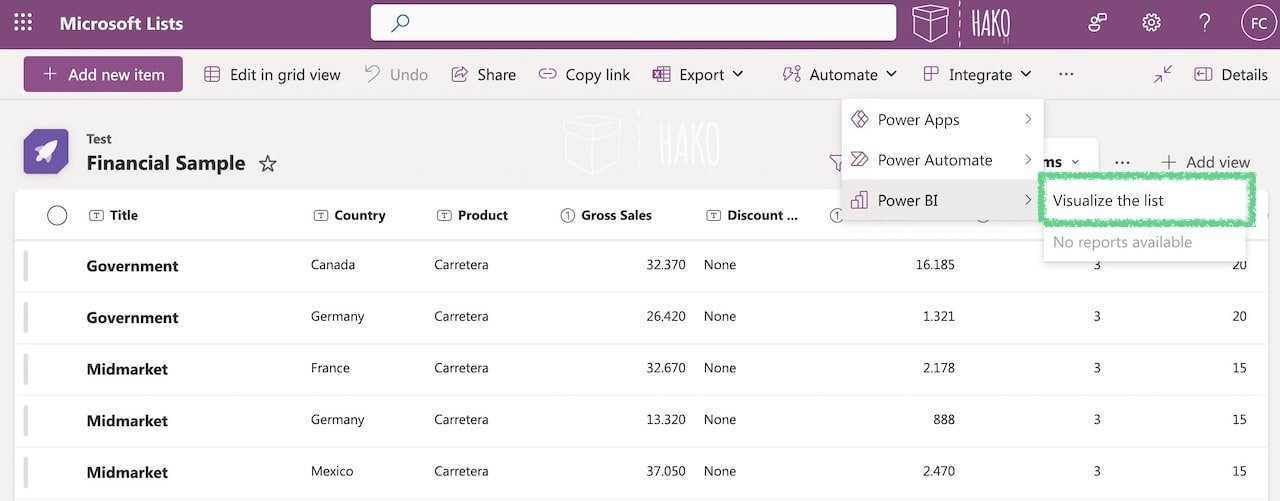Open the Gross Sales column header
Viewport: 1280px width, 501px height.
606,215
